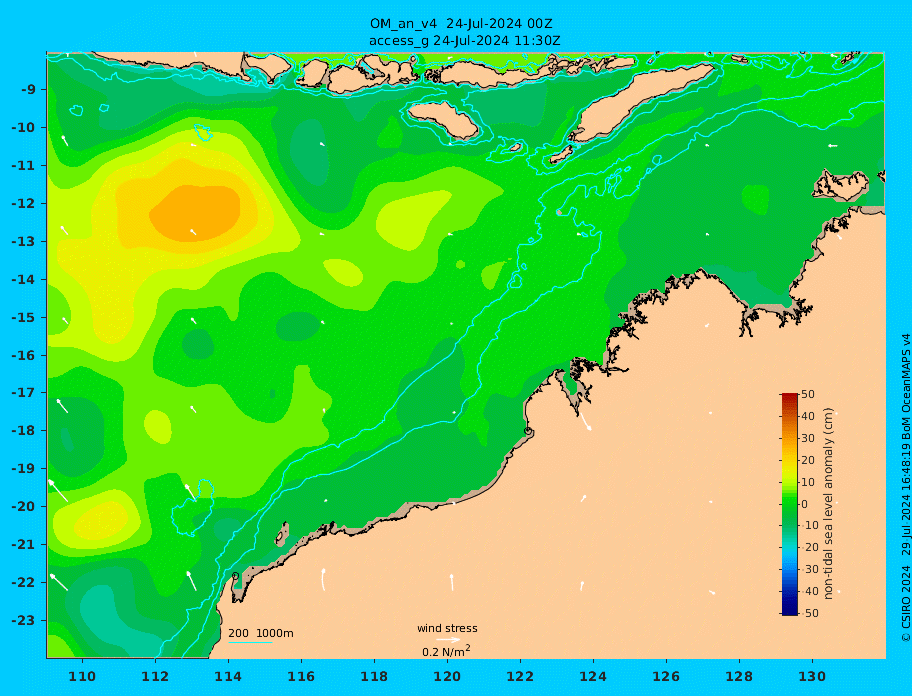This screenshot has width=912, height=696.
Task: Pick the longitude axis label 118
Action: click(x=374, y=676)
